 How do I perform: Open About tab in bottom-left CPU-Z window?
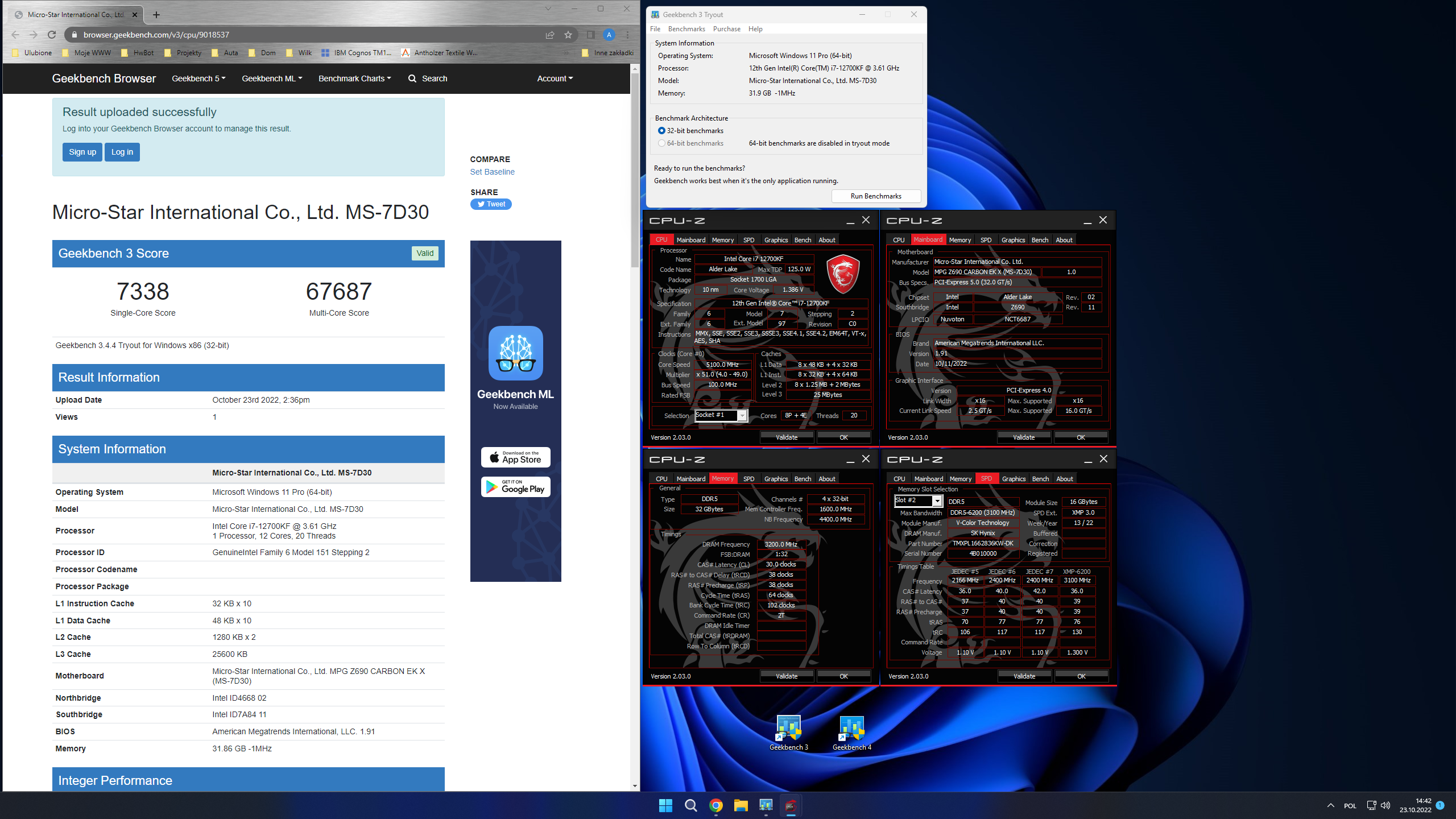[x=826, y=479]
